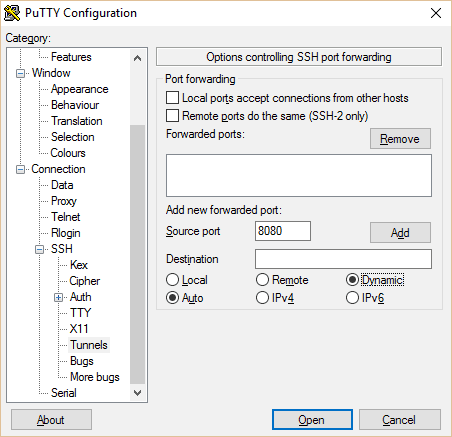
Task: Enable local ports accept connections from other hosts
Action: coord(172,98)
